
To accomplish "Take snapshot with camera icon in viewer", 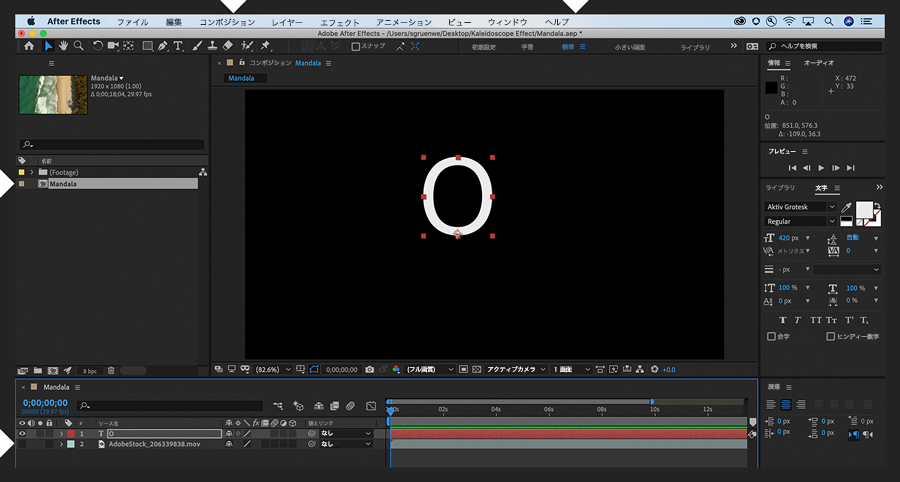I will [370, 370].
